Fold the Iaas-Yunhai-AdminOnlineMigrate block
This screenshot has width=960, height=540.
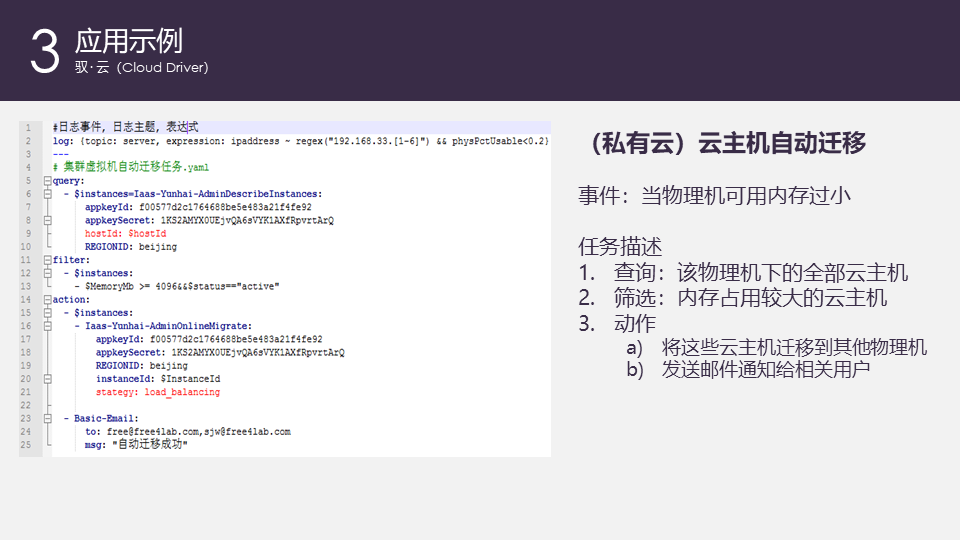(x=47, y=326)
